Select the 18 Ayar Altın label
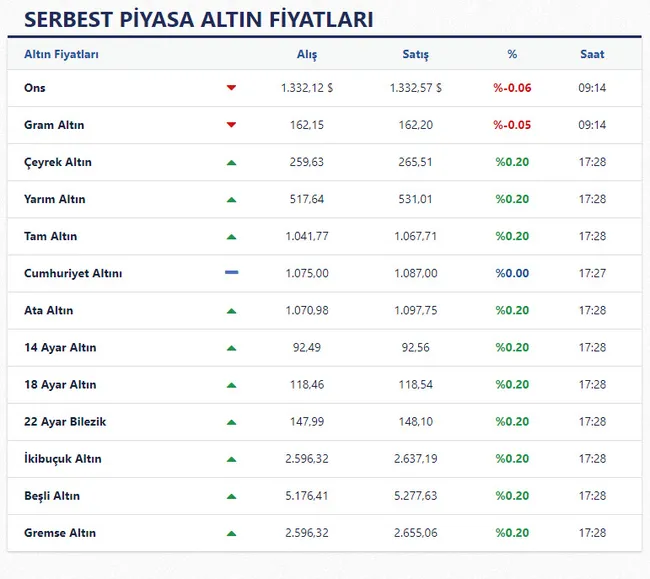This screenshot has height=579, width=650. pos(60,385)
